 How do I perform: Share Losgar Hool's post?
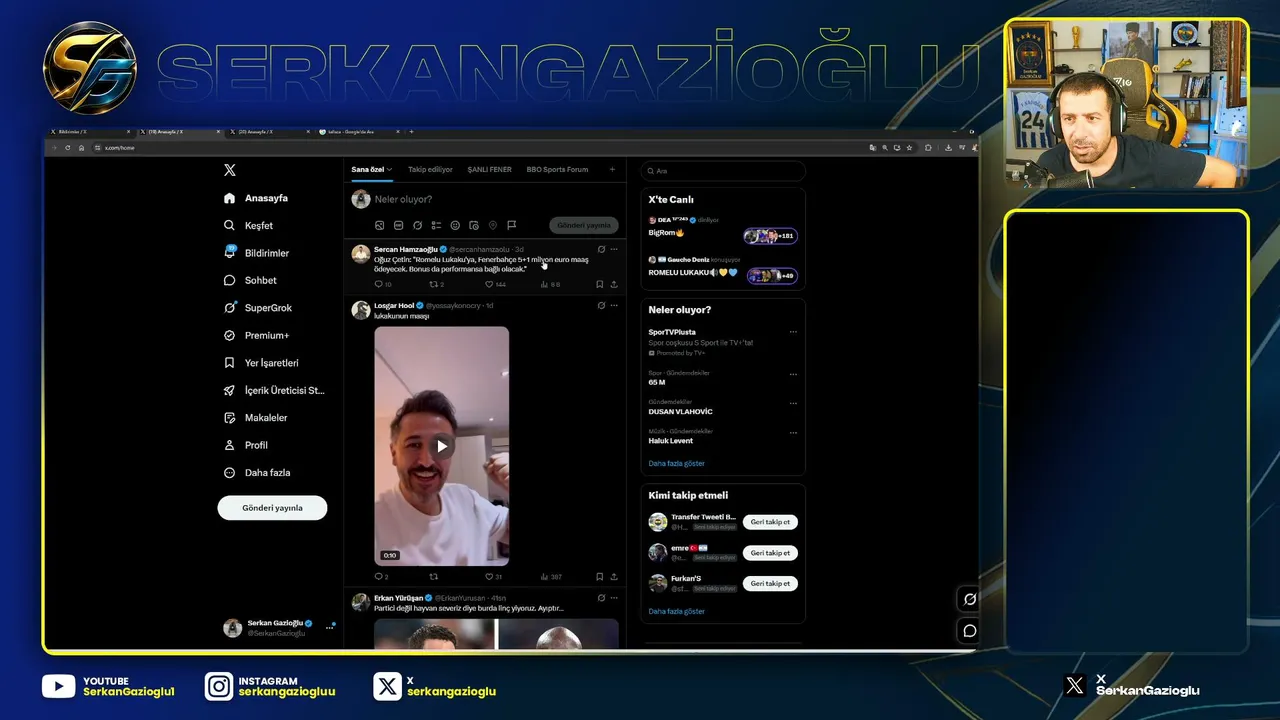click(614, 577)
